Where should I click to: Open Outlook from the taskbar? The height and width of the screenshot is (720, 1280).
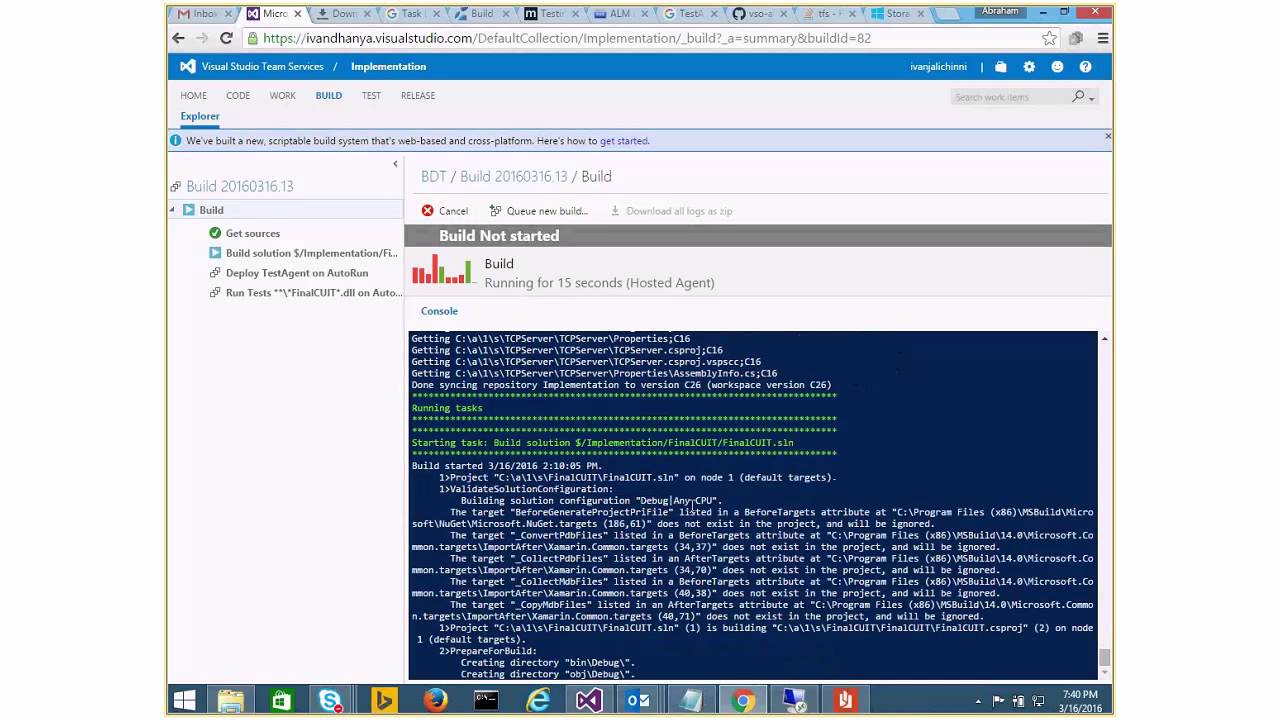pyautogui.click(x=639, y=700)
